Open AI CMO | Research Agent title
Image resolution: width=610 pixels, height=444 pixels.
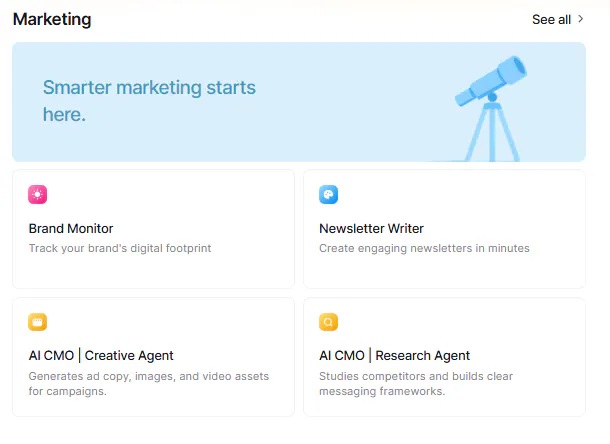click(x=394, y=355)
